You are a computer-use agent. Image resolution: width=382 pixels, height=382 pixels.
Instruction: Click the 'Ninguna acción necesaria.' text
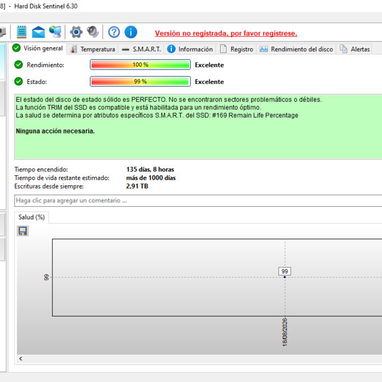click(55, 131)
